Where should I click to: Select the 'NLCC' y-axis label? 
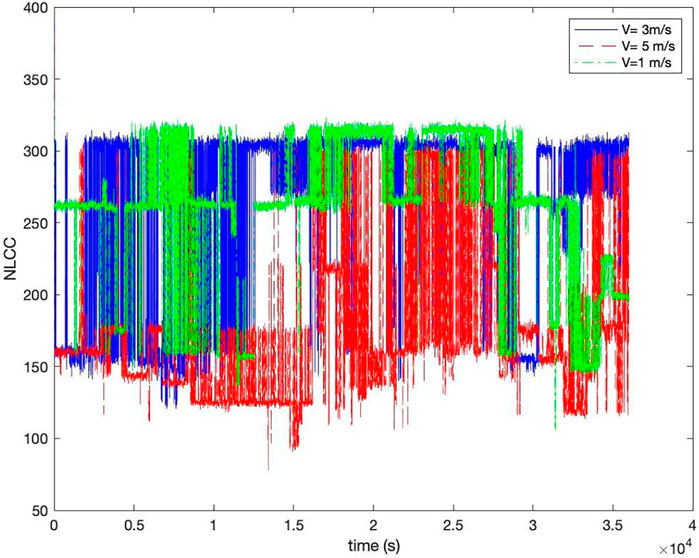(10, 259)
